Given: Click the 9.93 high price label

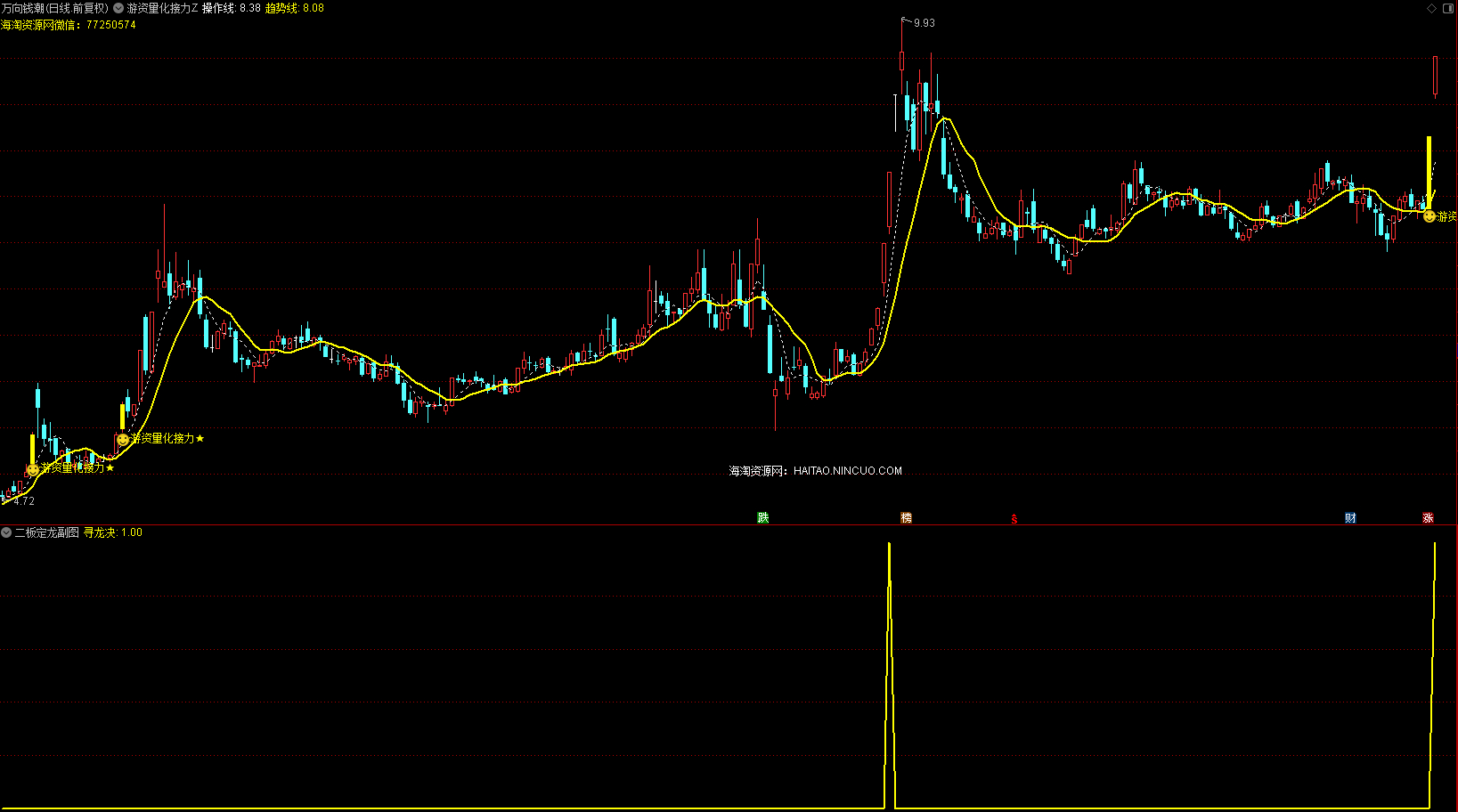Looking at the screenshot, I should [924, 23].
